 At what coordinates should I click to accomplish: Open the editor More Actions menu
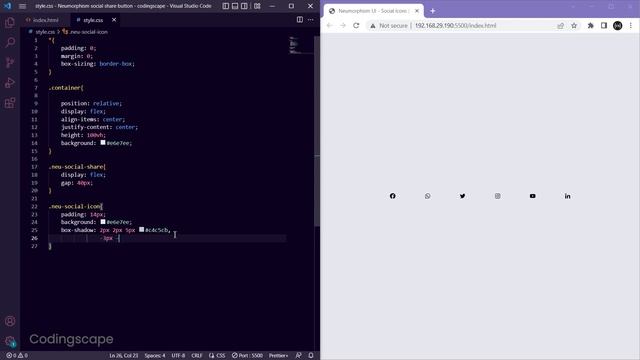pos(311,20)
